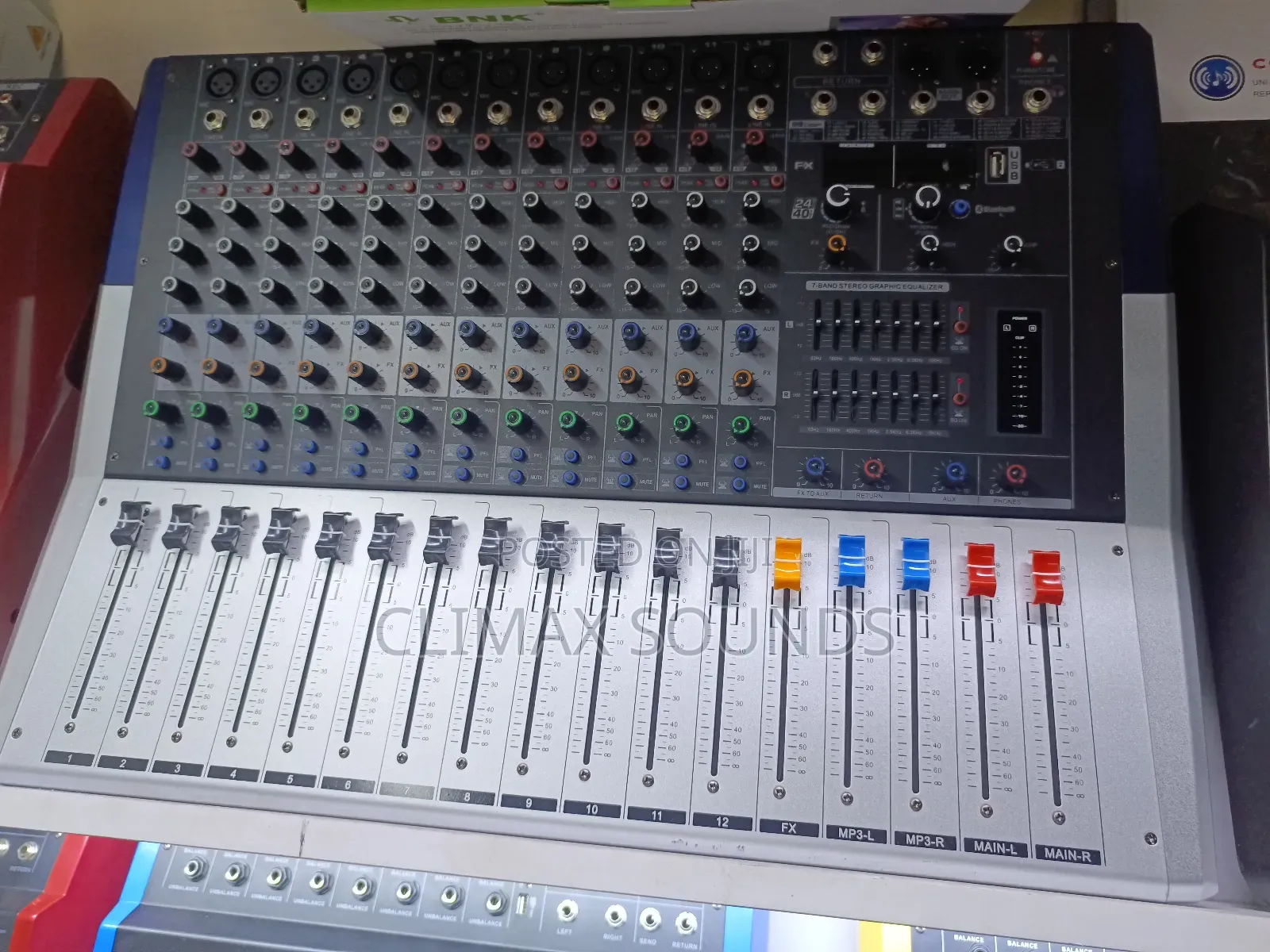Select the blue MP3-R fader
The image size is (1270, 952).
[915, 563]
